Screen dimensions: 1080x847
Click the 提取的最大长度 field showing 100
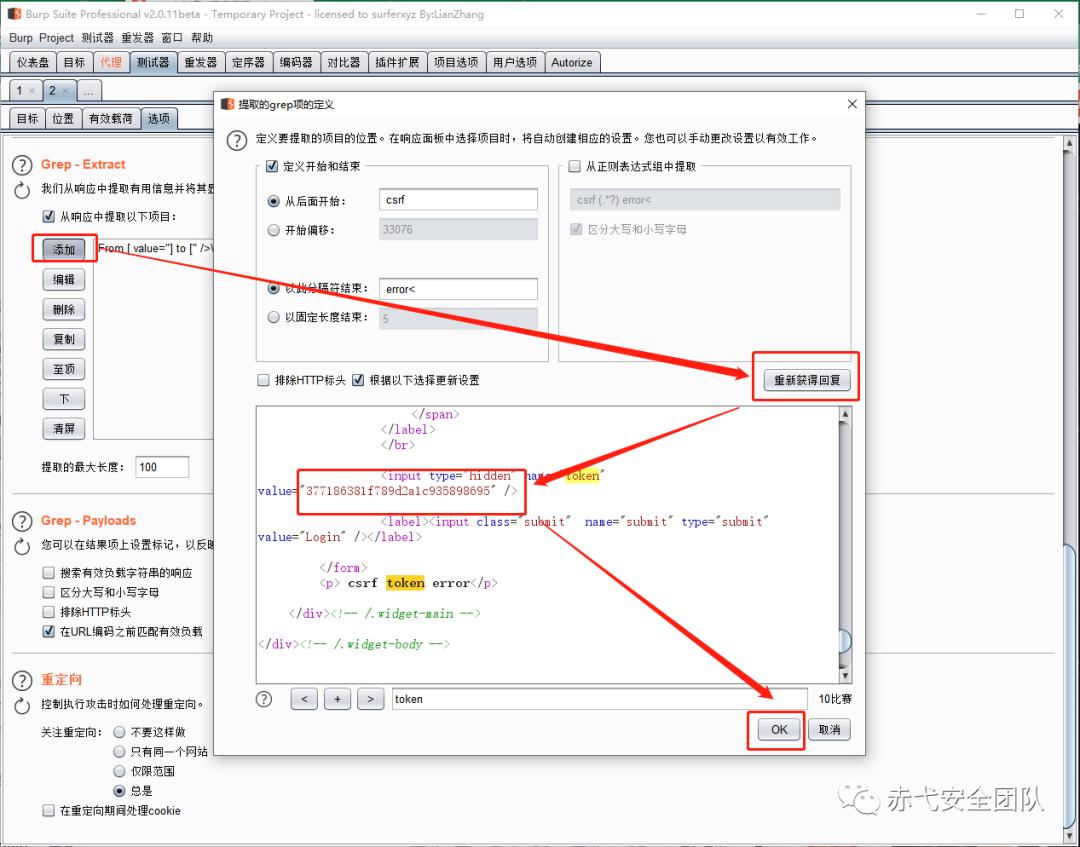click(162, 467)
